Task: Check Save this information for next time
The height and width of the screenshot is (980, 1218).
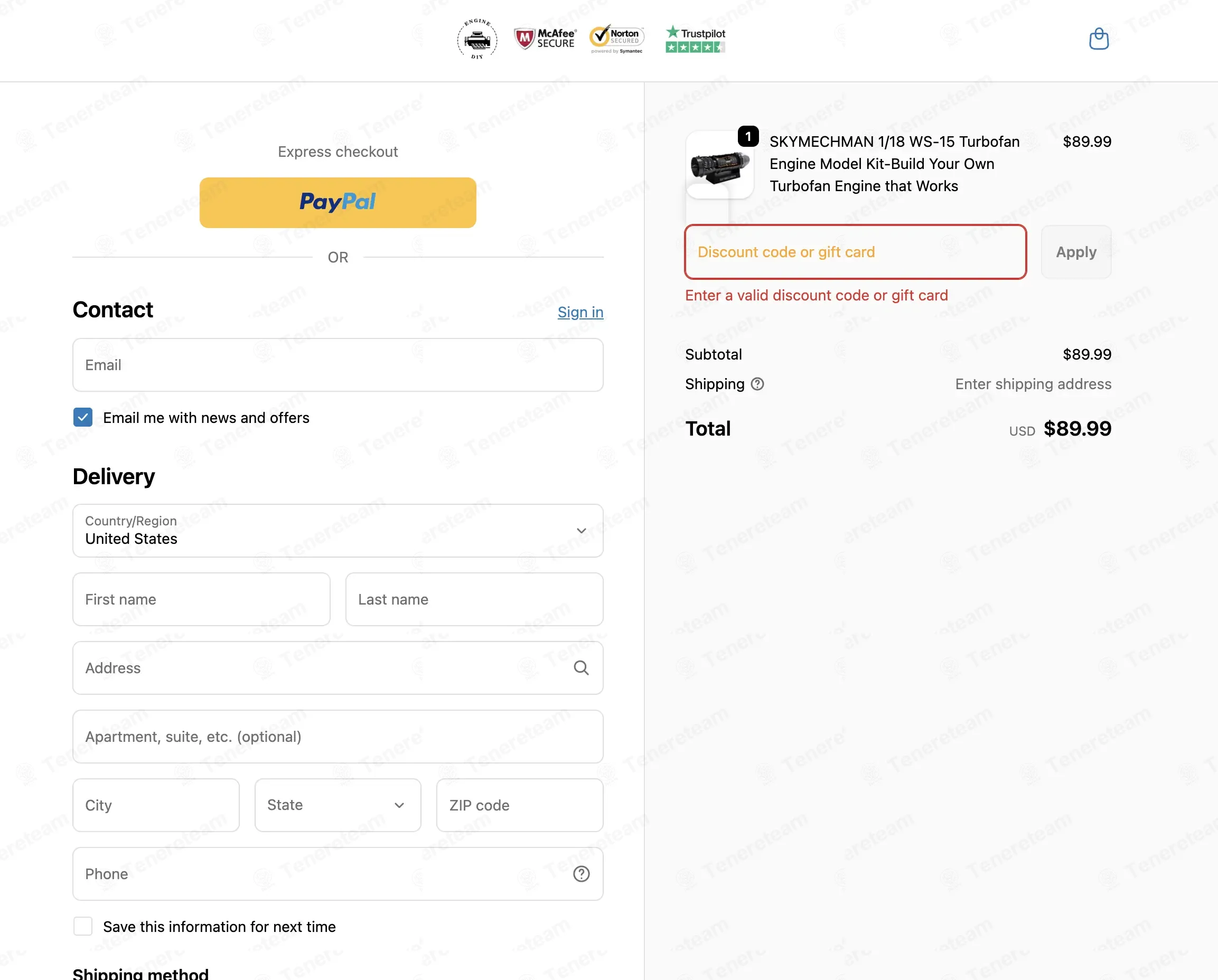Action: click(x=83, y=926)
